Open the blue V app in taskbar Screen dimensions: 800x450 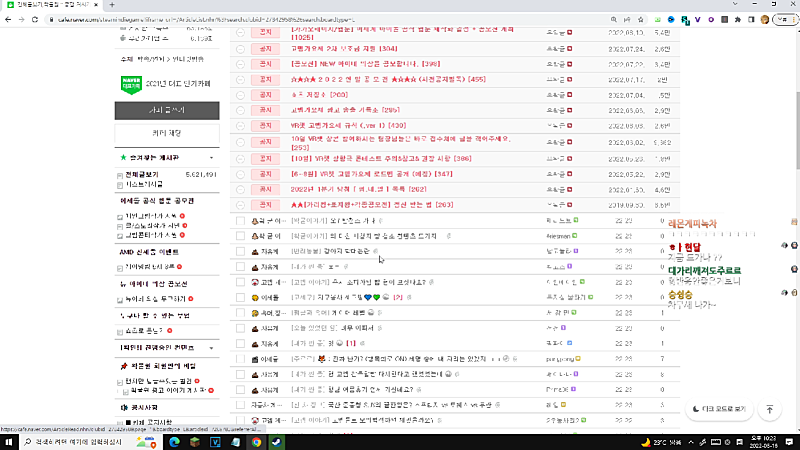point(215,442)
